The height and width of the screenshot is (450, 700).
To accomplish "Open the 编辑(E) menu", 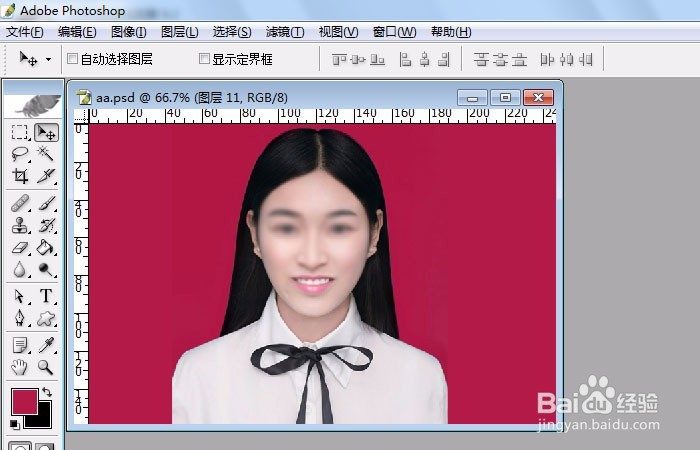I will click(77, 32).
